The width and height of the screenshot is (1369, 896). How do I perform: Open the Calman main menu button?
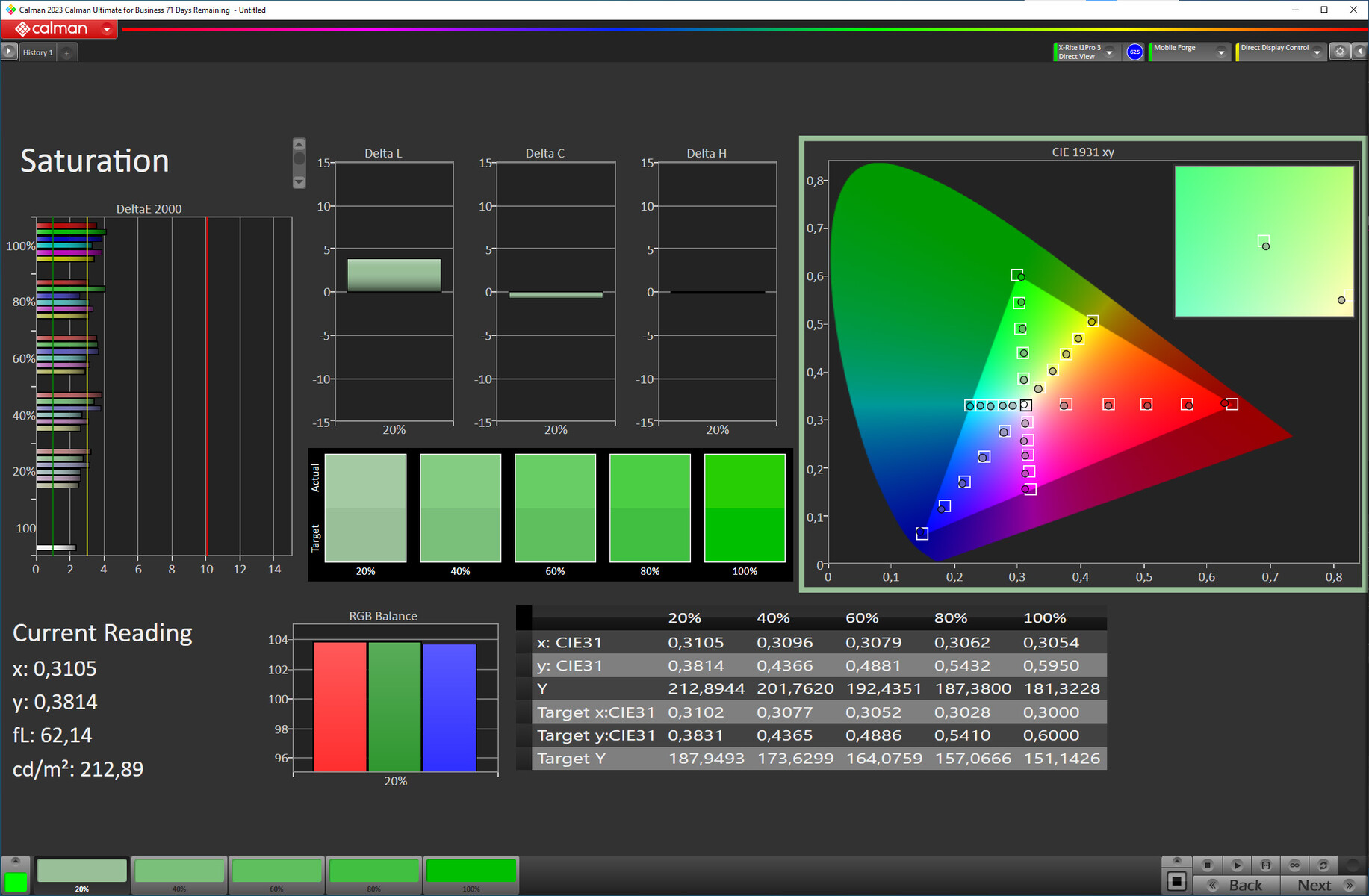click(x=59, y=29)
